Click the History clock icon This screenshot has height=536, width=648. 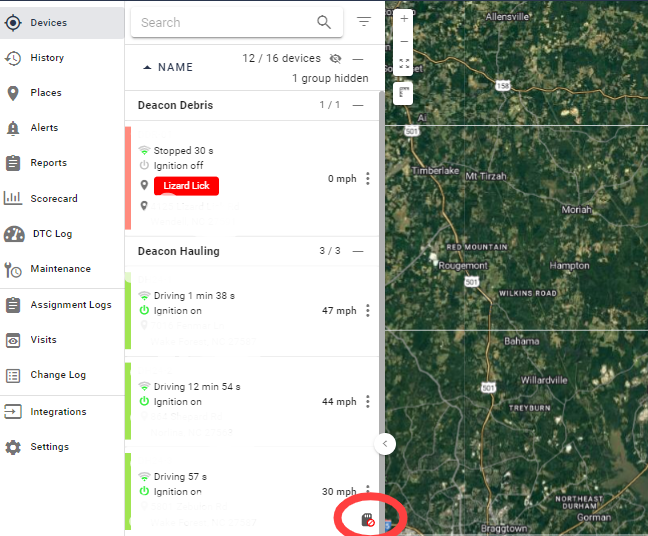[13, 58]
